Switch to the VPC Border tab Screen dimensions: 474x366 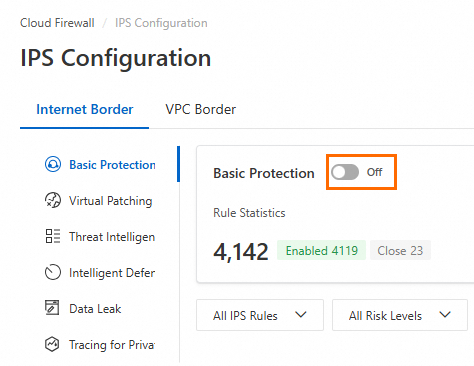[201, 110]
